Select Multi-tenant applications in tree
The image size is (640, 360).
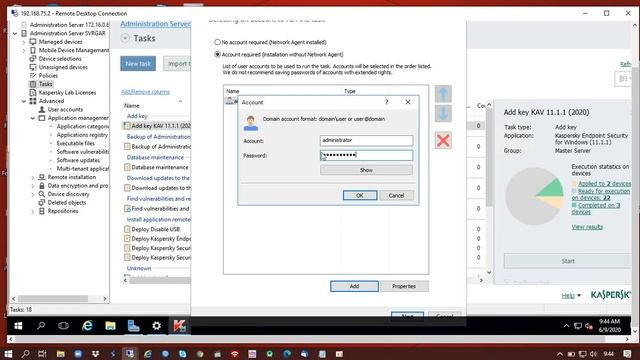coord(82,169)
